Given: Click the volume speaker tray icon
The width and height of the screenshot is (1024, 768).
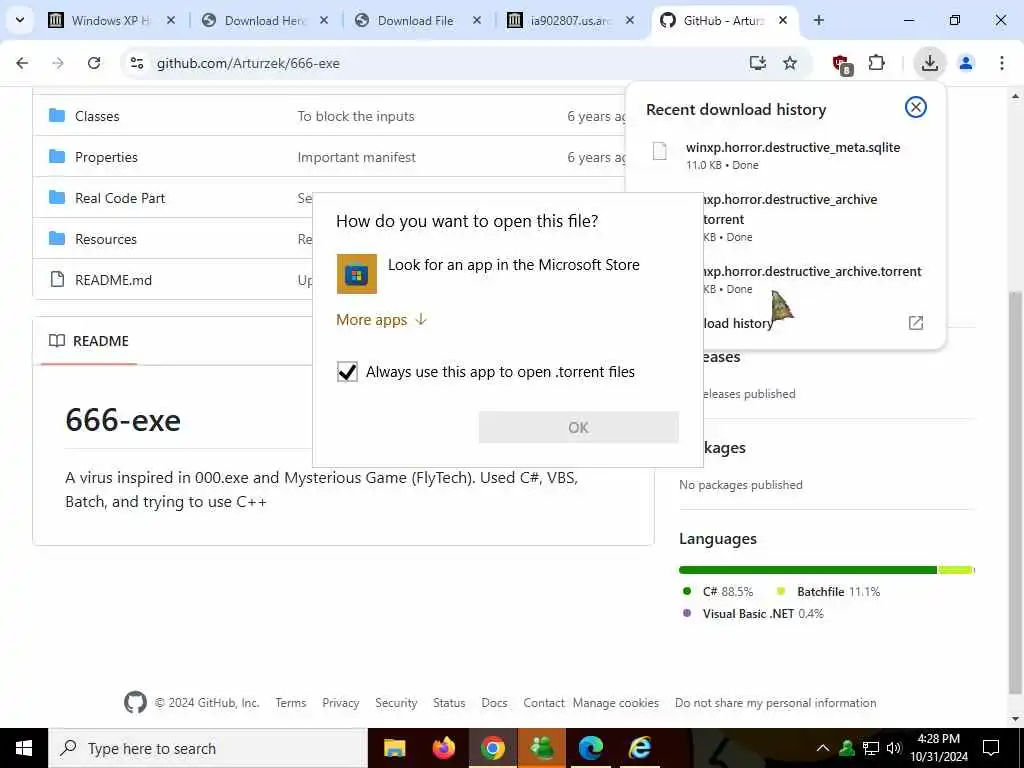Looking at the screenshot, I should pyautogui.click(x=894, y=748).
